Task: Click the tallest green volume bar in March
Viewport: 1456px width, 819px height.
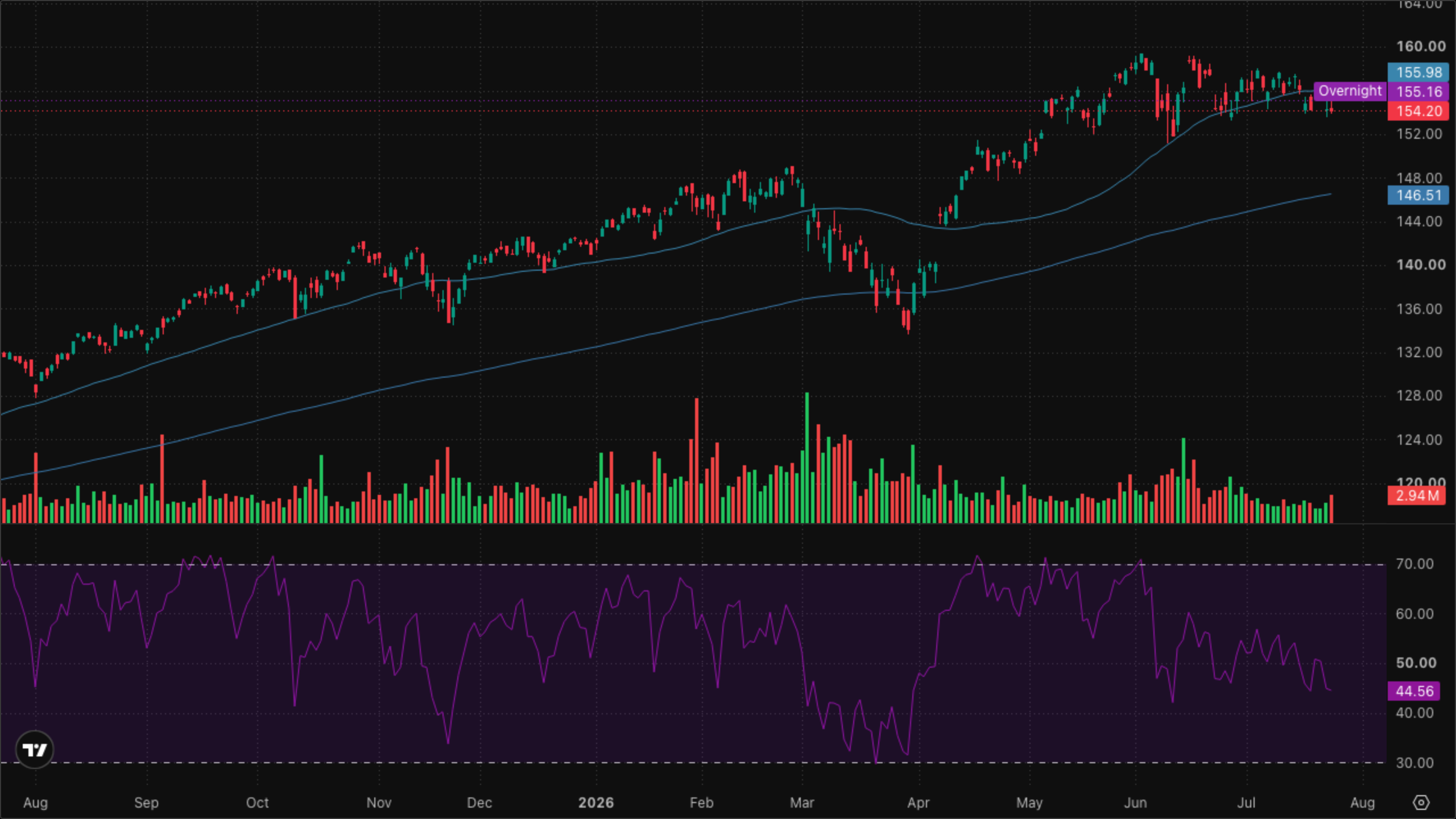Action: tap(807, 458)
